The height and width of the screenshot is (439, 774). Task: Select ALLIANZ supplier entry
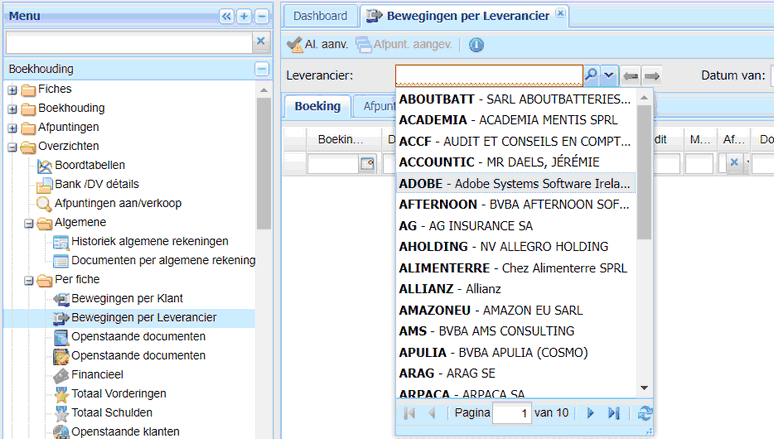[515, 289]
